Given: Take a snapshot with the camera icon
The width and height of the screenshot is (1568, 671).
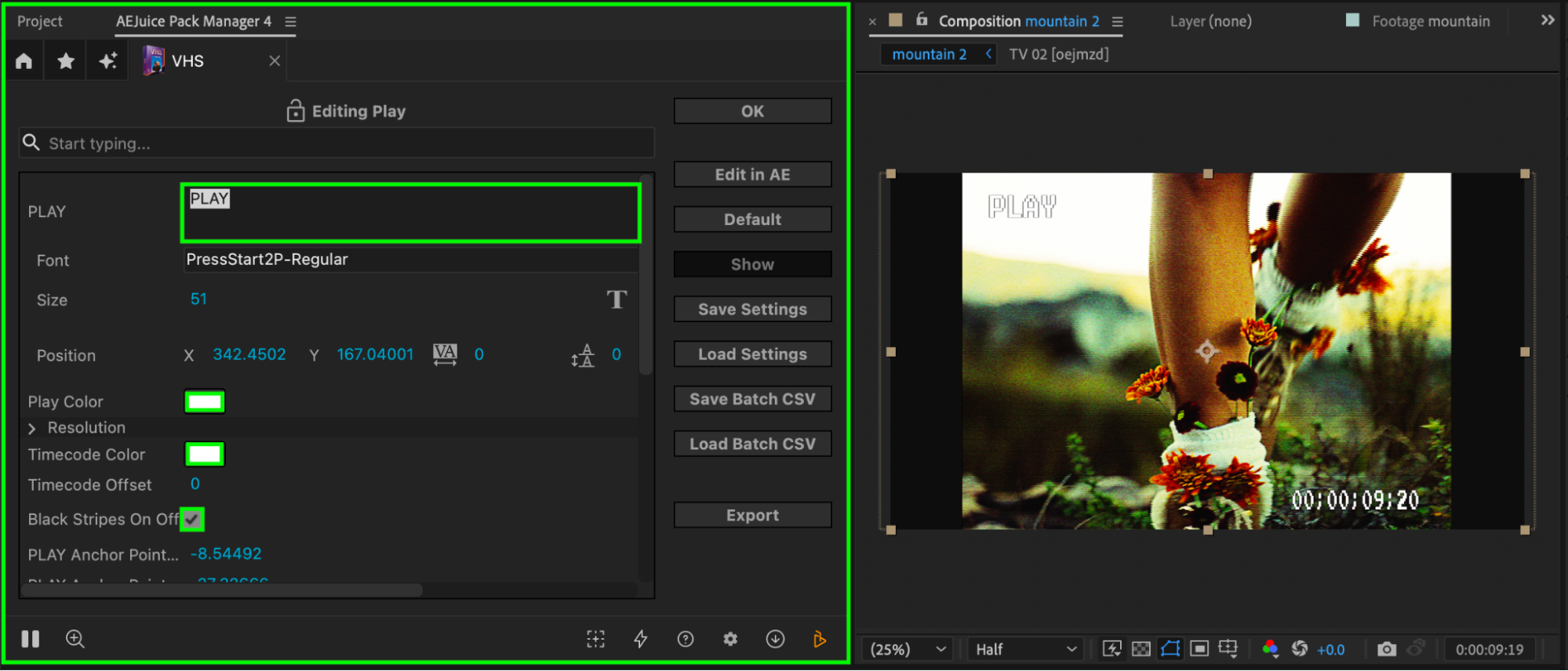Looking at the screenshot, I should (x=1387, y=649).
